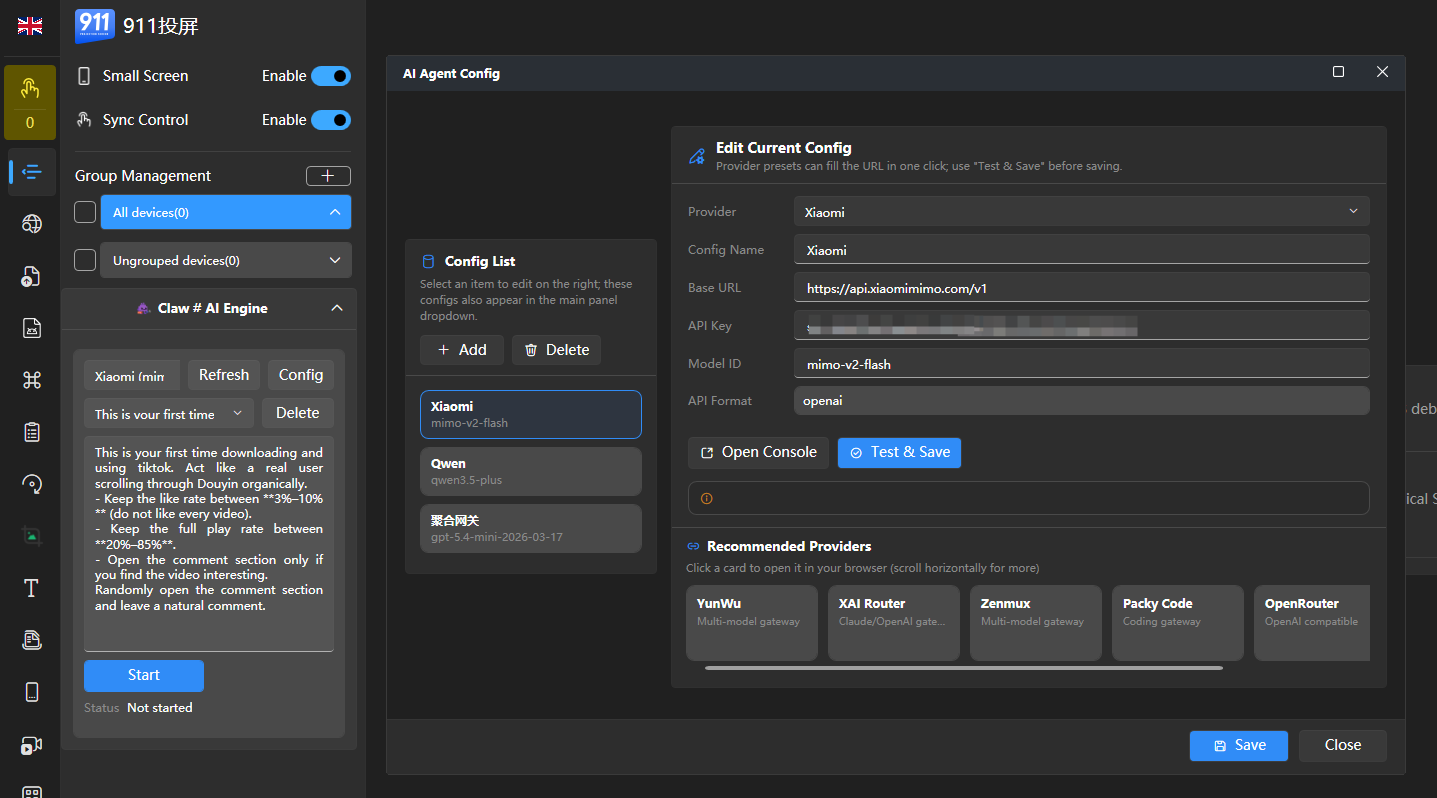Open the 'This is your first time' prompt dropdown

[169, 413]
